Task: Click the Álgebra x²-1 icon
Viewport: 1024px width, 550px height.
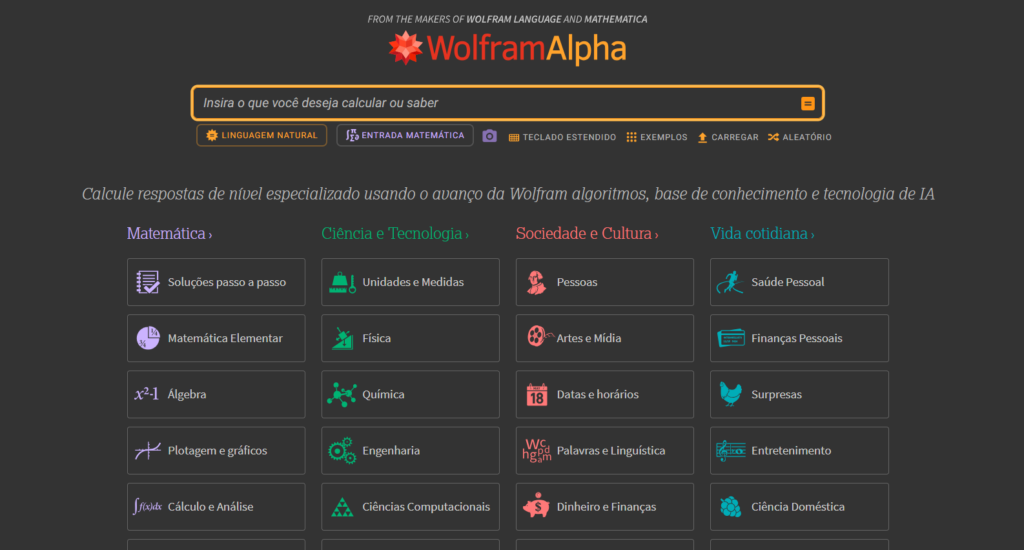Action: [146, 394]
